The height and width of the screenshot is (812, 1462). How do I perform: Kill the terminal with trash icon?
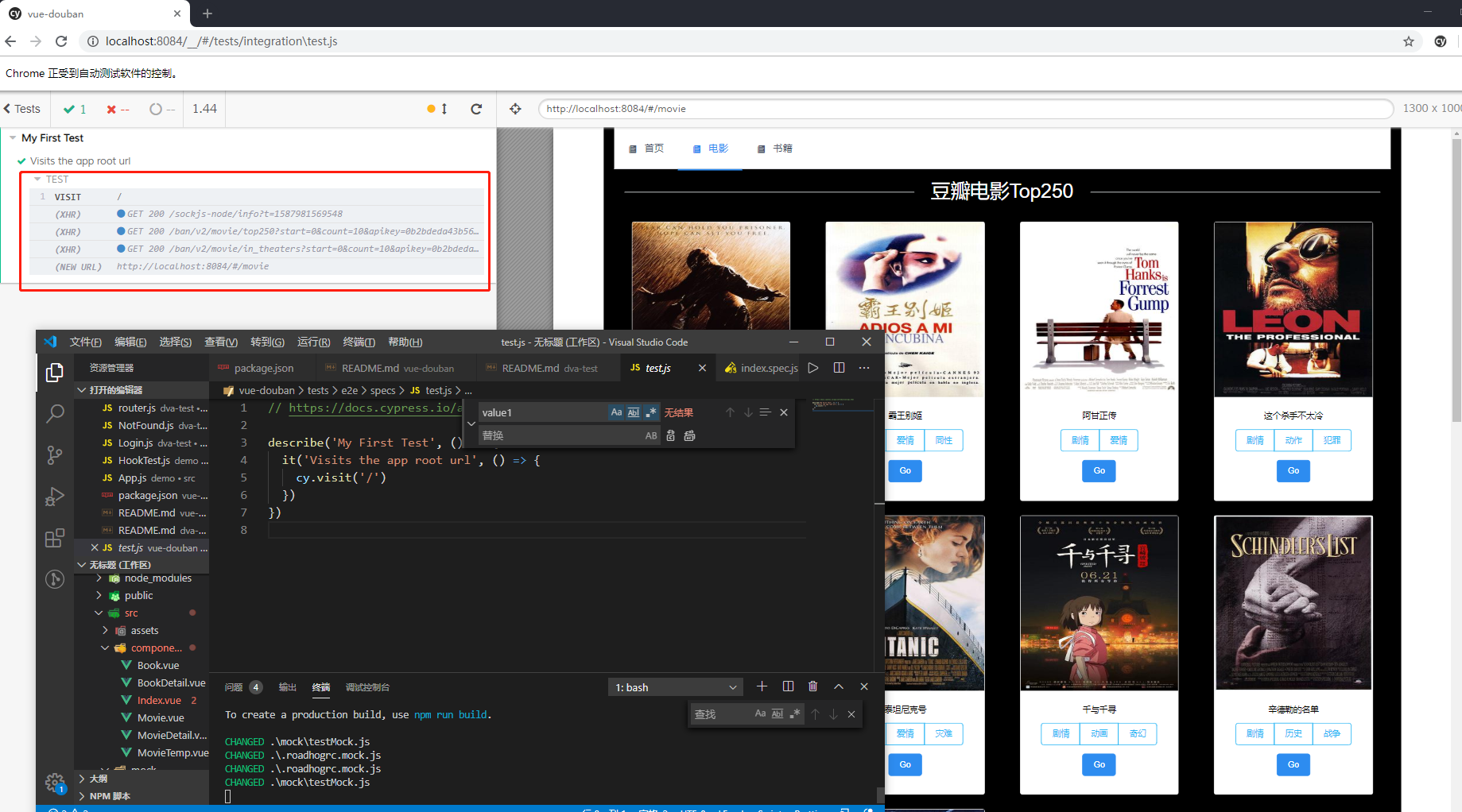coord(812,686)
